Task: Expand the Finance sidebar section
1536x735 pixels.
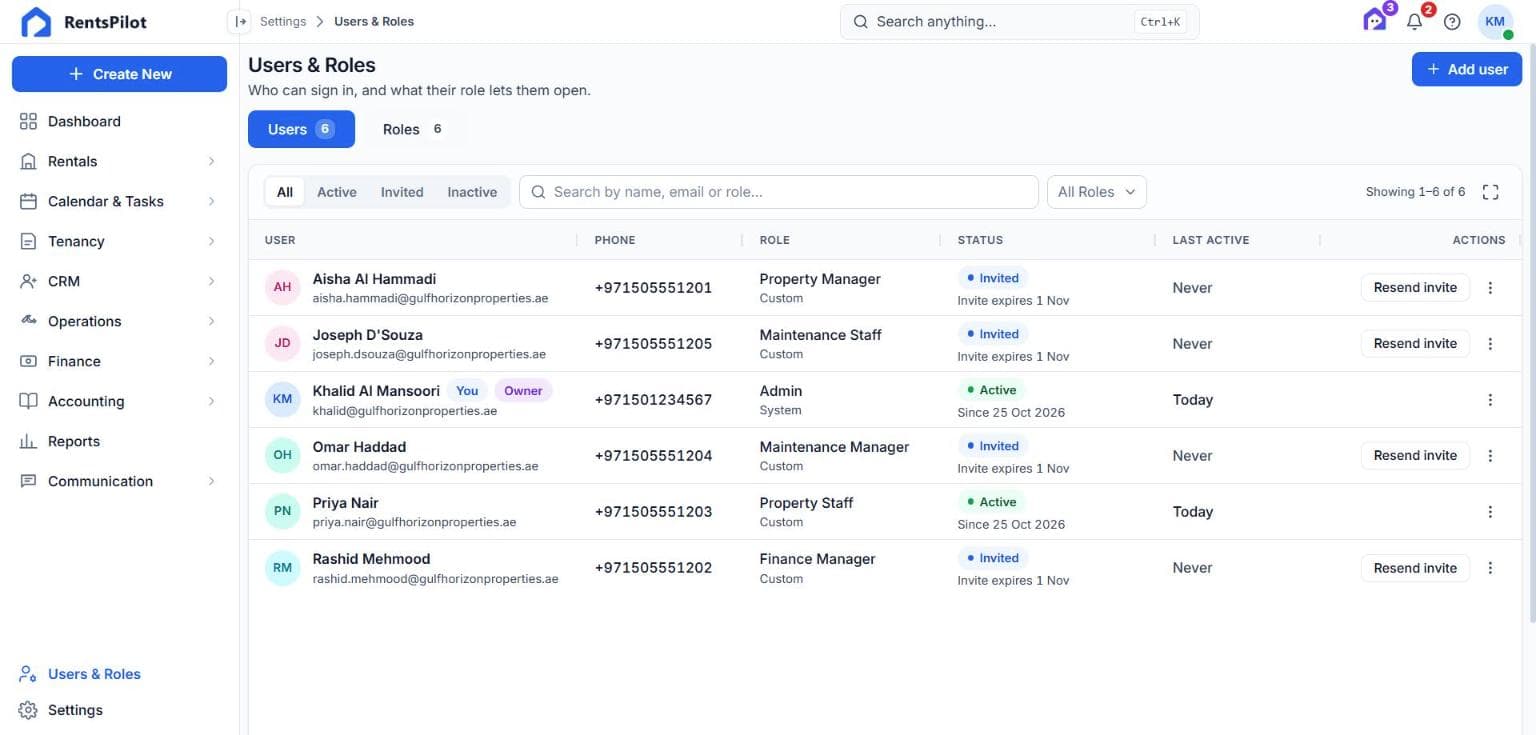Action: [x=119, y=361]
